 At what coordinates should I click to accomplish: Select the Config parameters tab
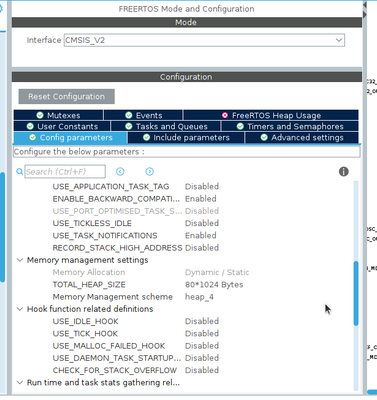click(x=70, y=138)
